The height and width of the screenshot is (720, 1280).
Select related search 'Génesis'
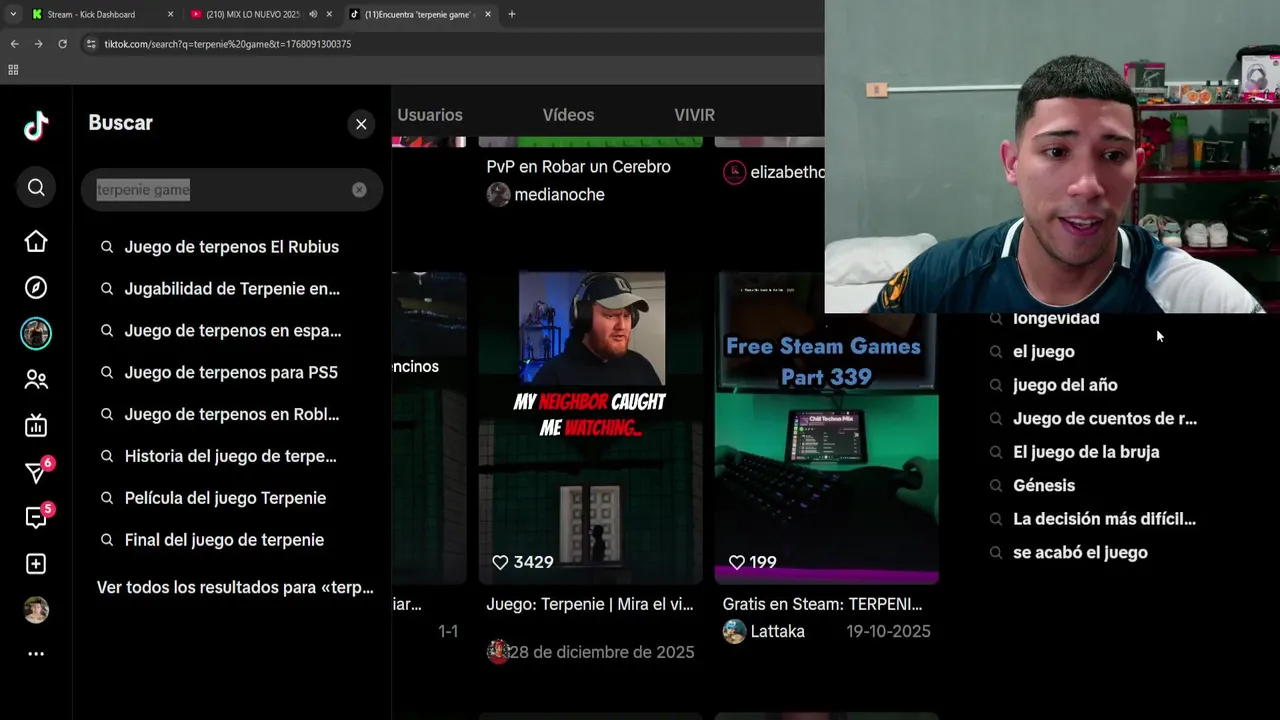tap(1044, 486)
